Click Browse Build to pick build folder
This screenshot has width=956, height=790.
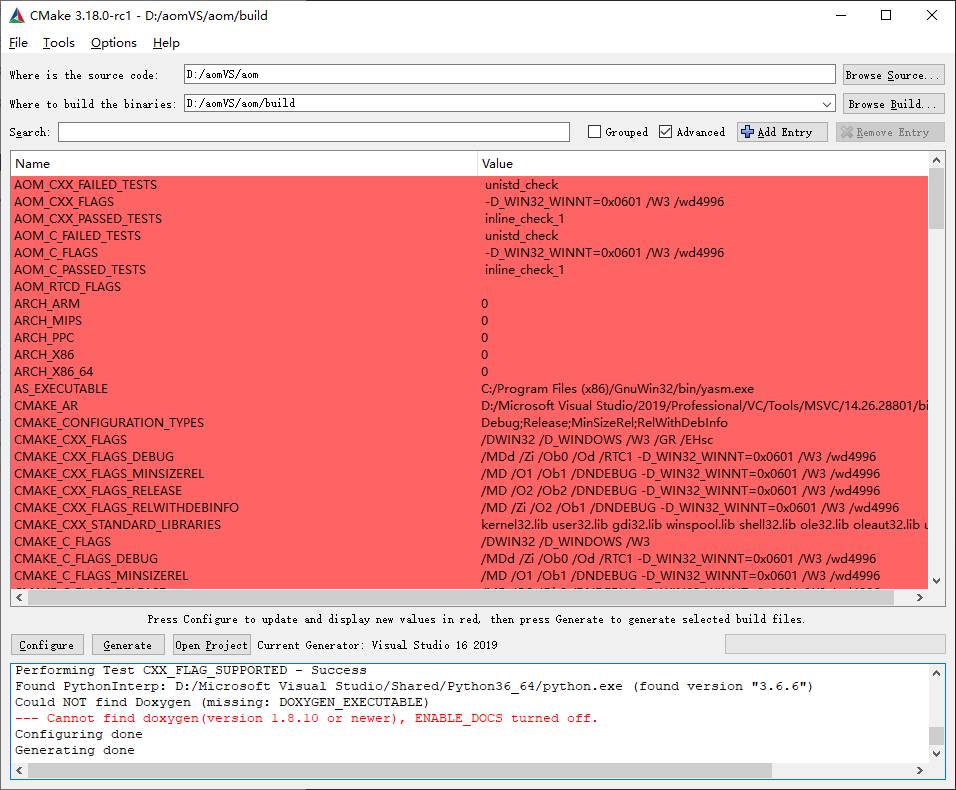(893, 103)
